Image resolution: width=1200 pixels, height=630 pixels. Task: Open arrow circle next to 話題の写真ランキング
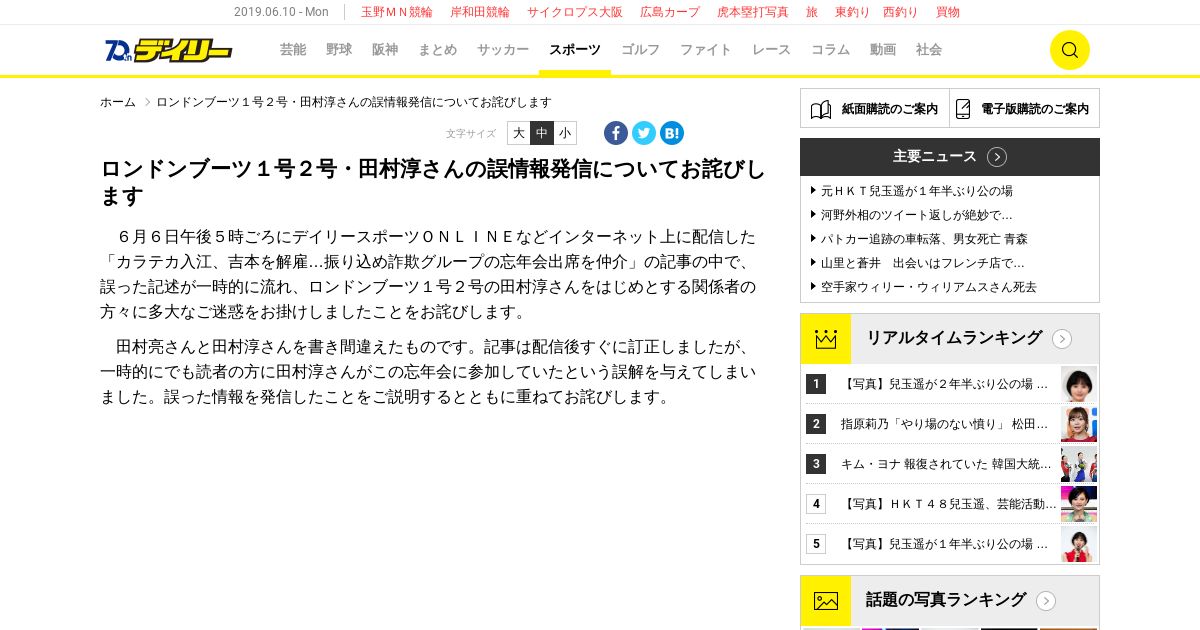[x=1046, y=601]
